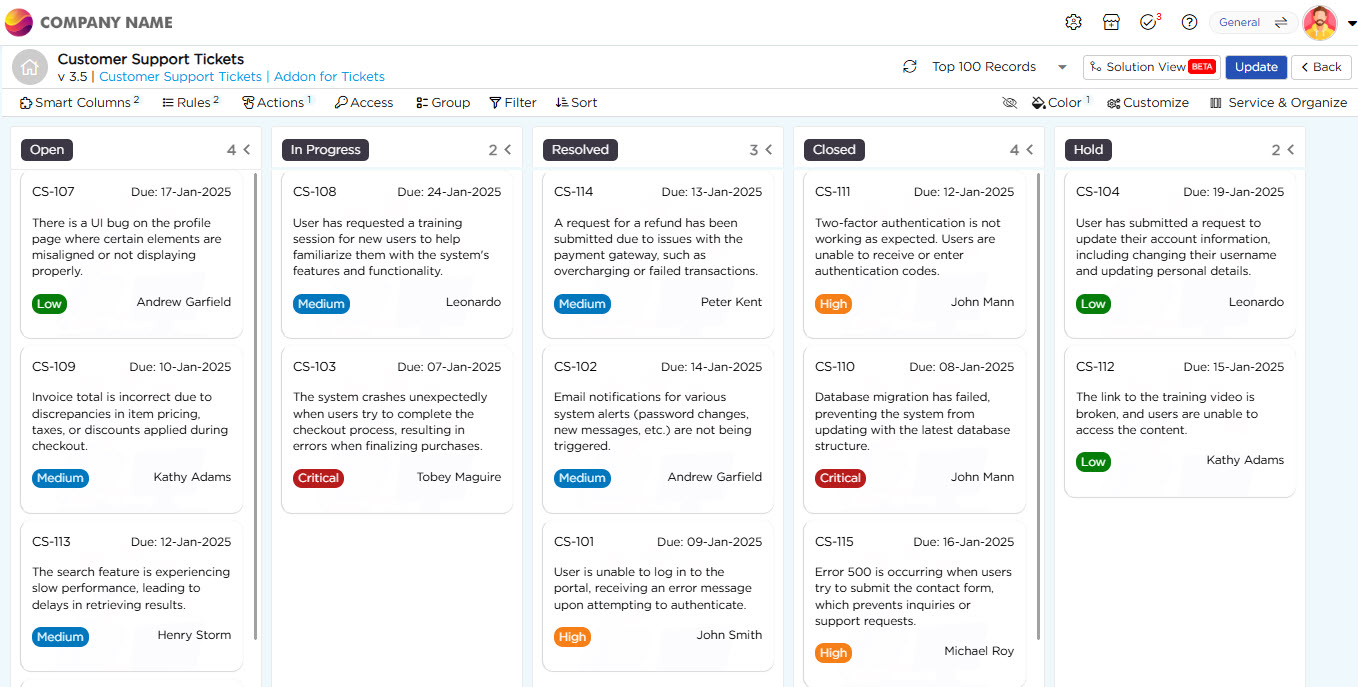The height and width of the screenshot is (687, 1358).
Task: Open the Addon for Tickets link
Action: pyautogui.click(x=329, y=77)
